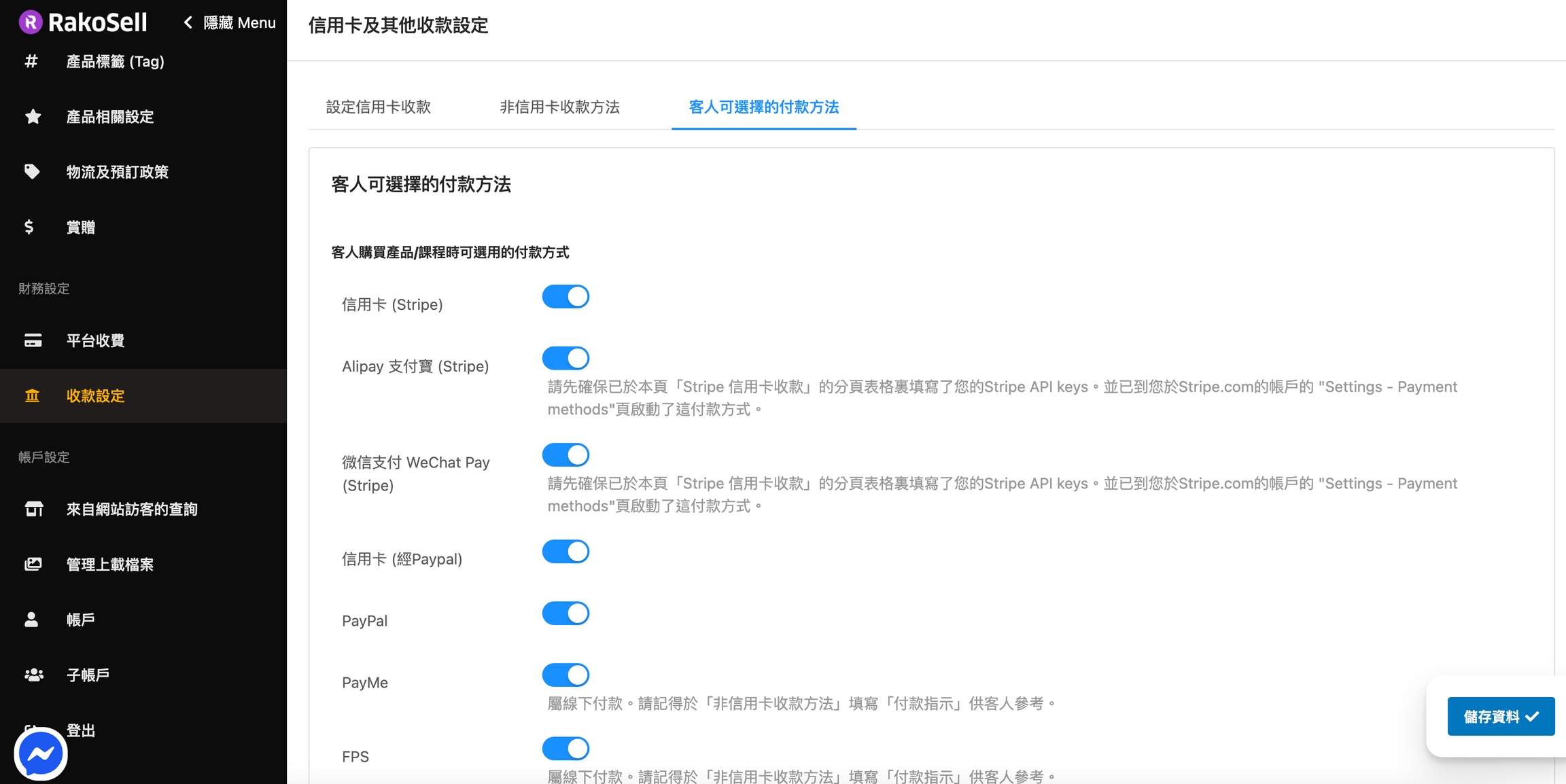
Task: Collapse sidebar using 隱藏 Menu chevron
Action: point(188,22)
